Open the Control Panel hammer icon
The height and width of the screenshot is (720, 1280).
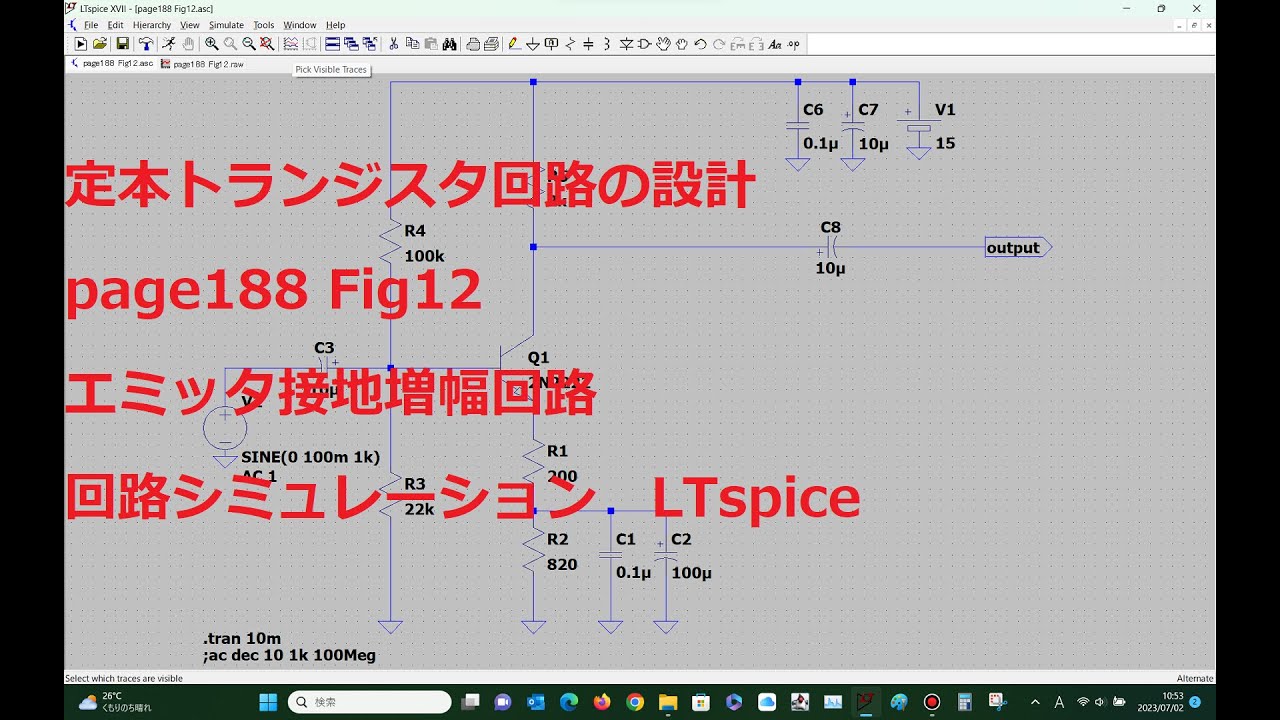[146, 44]
